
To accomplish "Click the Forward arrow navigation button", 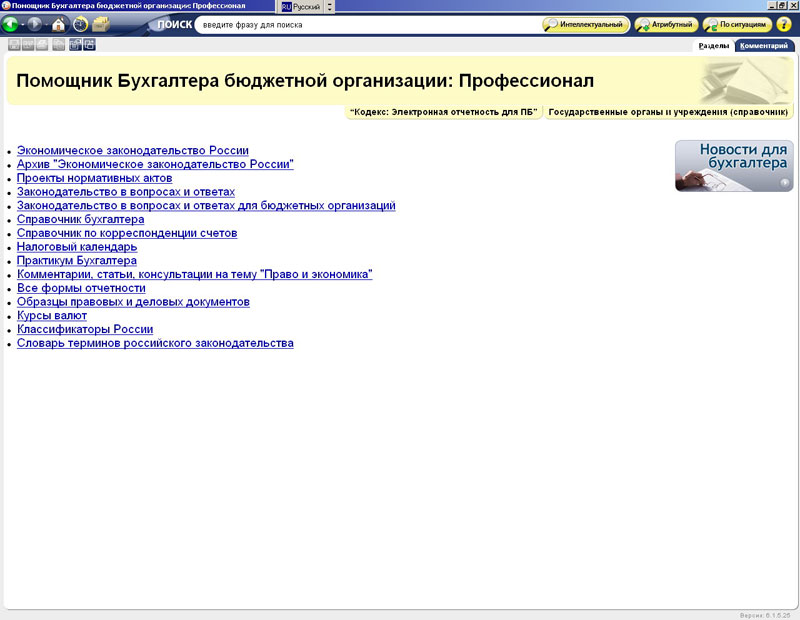I will pos(36,24).
